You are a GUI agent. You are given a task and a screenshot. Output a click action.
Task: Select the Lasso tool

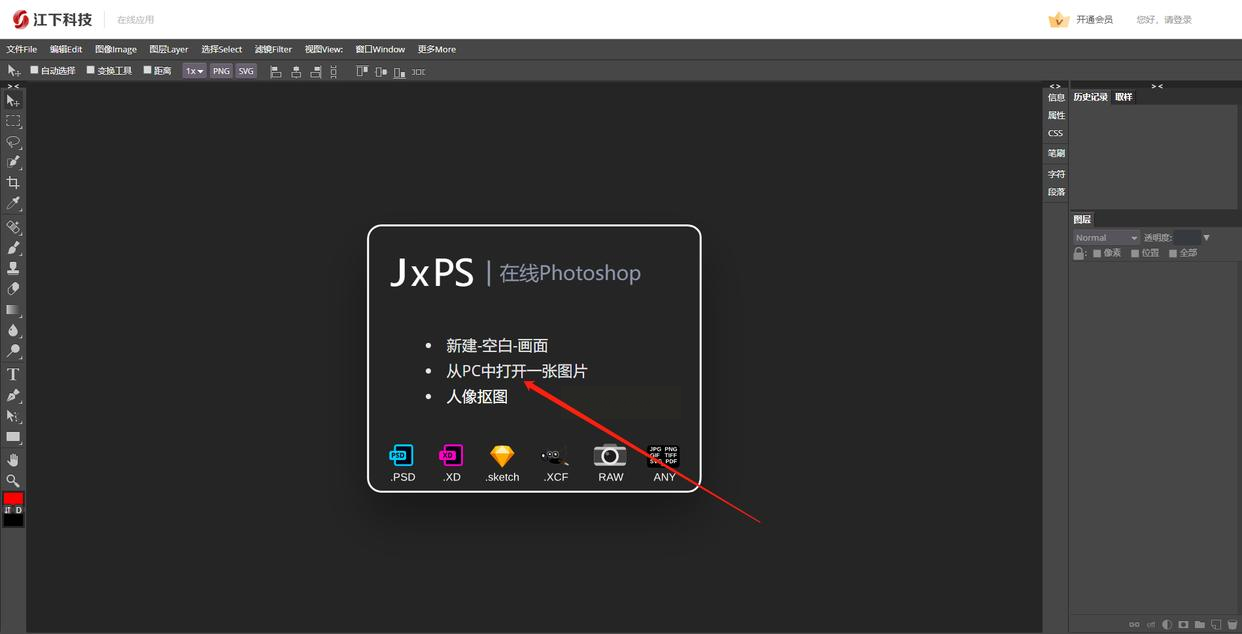(x=13, y=142)
